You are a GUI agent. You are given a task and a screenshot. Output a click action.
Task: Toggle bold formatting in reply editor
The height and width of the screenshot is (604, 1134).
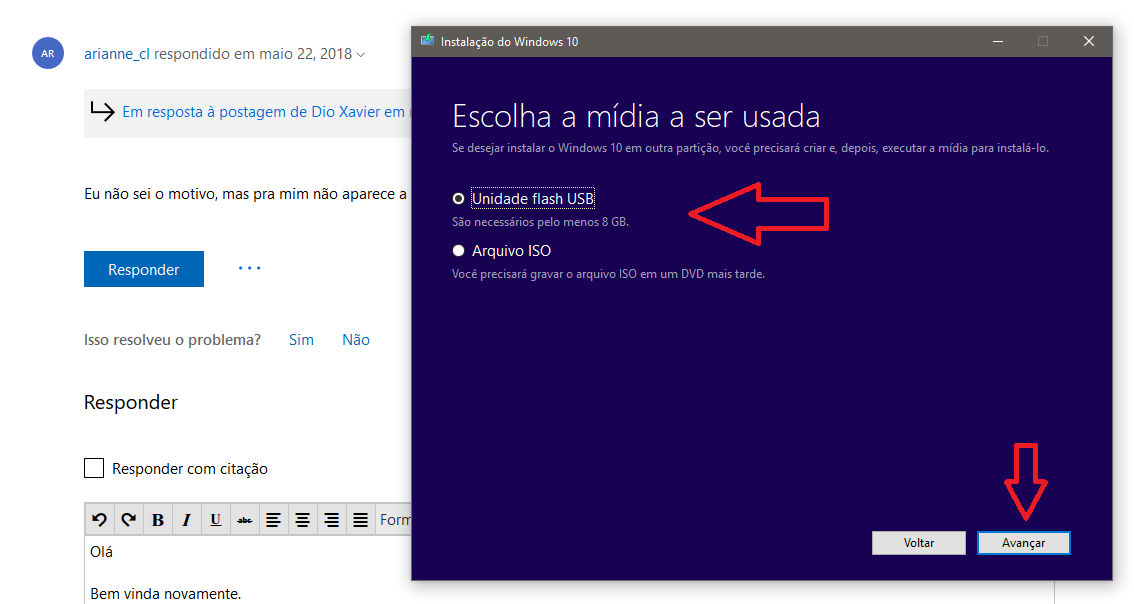click(x=158, y=519)
